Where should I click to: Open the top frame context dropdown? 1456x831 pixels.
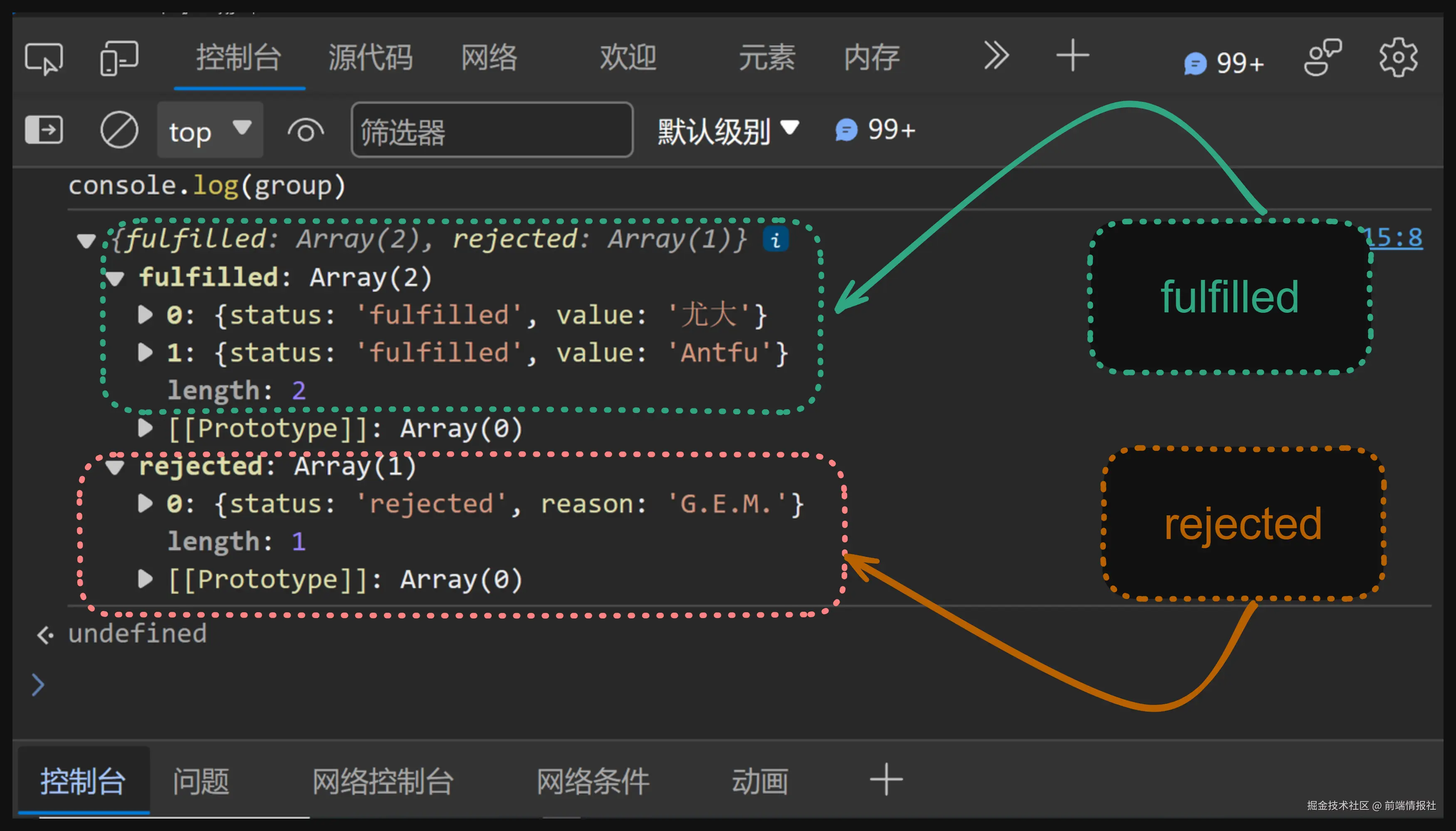(209, 130)
